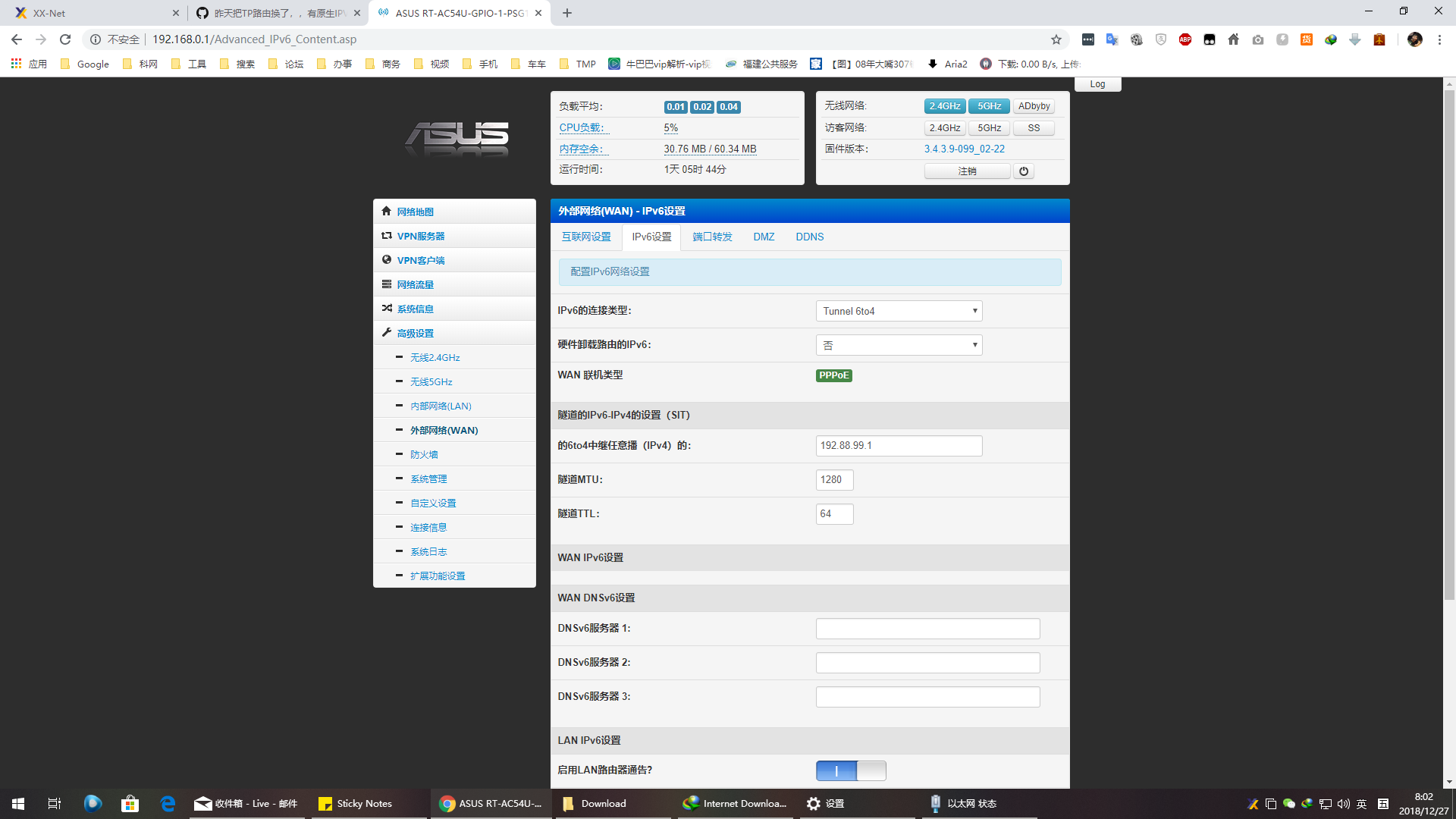The width and height of the screenshot is (1456, 819).
Task: Open hardware offload IPv6 dropdown
Action: (899, 345)
